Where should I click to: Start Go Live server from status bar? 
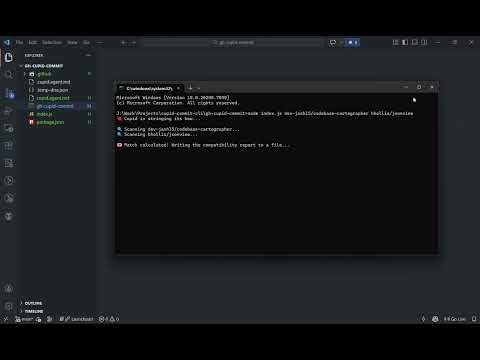click(454, 319)
